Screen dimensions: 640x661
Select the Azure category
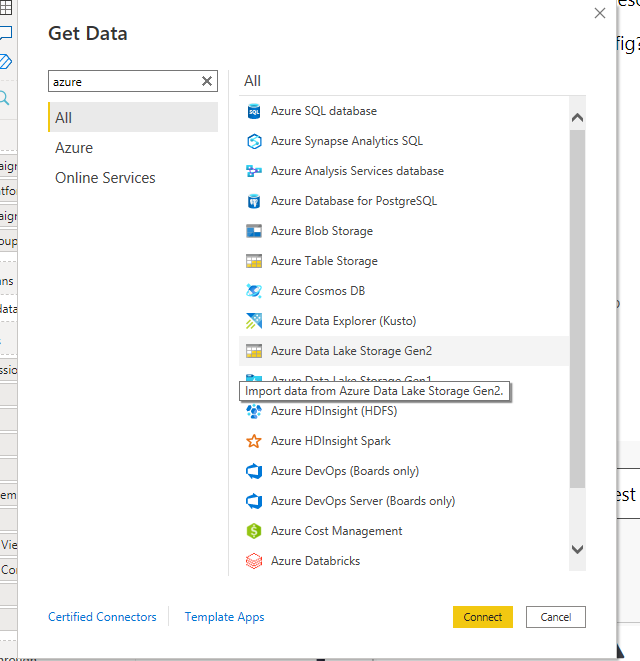133,148
